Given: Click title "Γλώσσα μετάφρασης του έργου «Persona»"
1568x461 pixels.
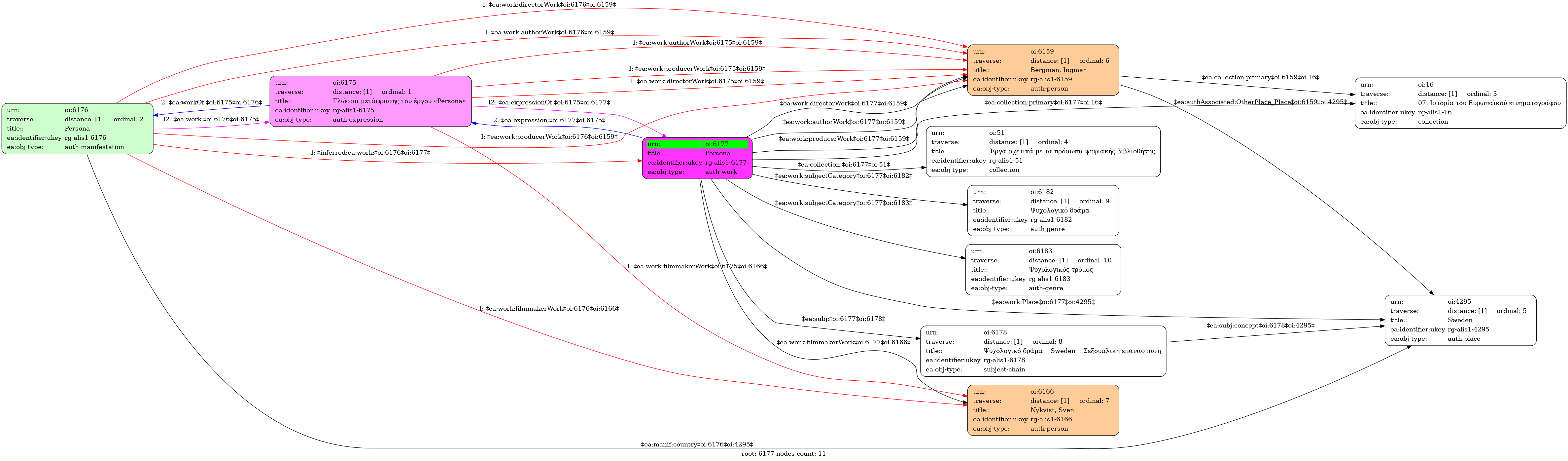Looking at the screenshot, I should 399,101.
